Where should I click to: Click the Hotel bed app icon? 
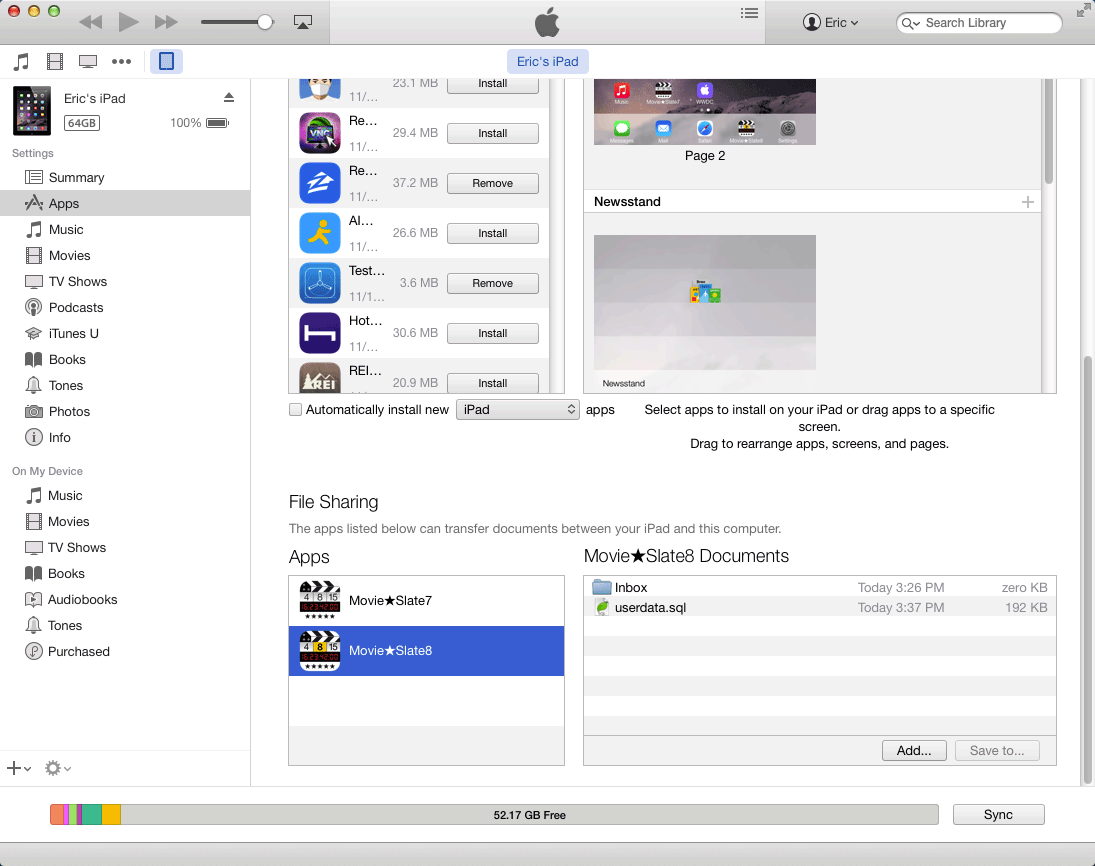[x=320, y=333]
